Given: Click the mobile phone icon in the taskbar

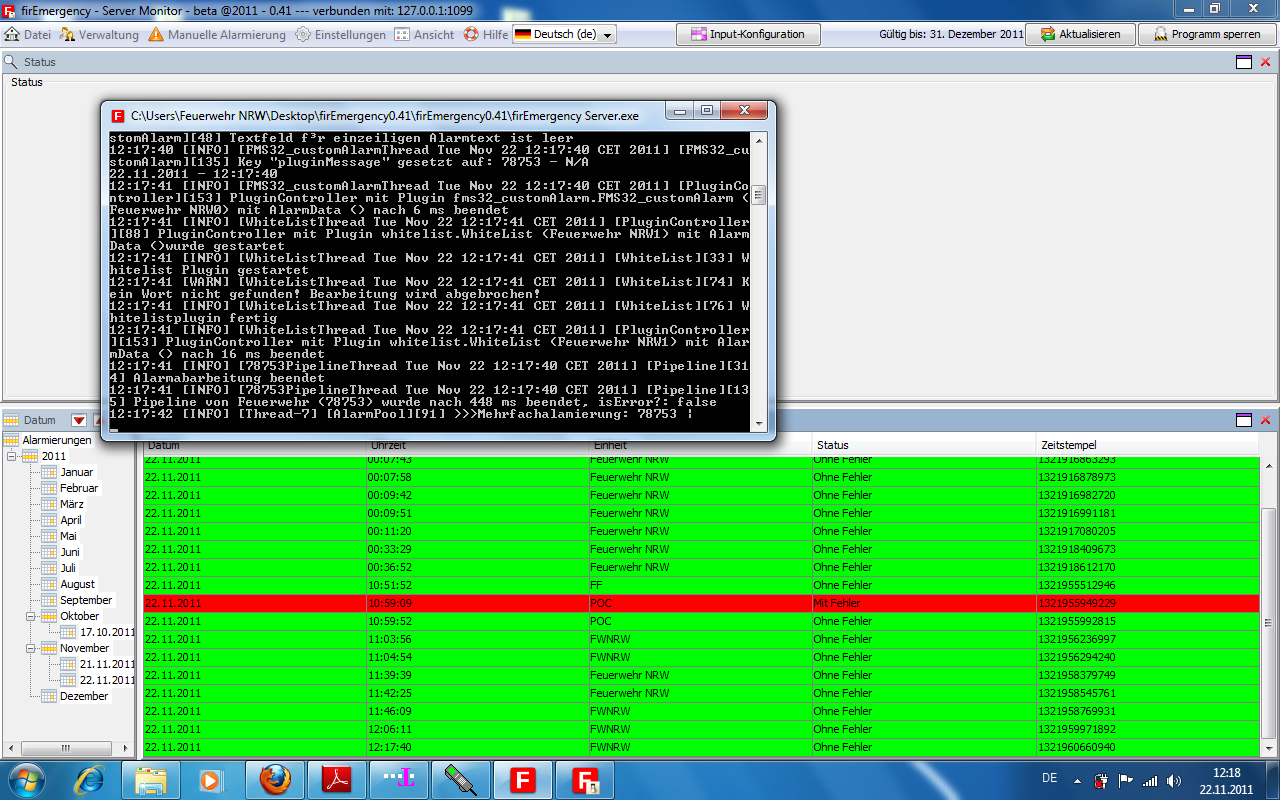Looking at the screenshot, I should coord(461,779).
